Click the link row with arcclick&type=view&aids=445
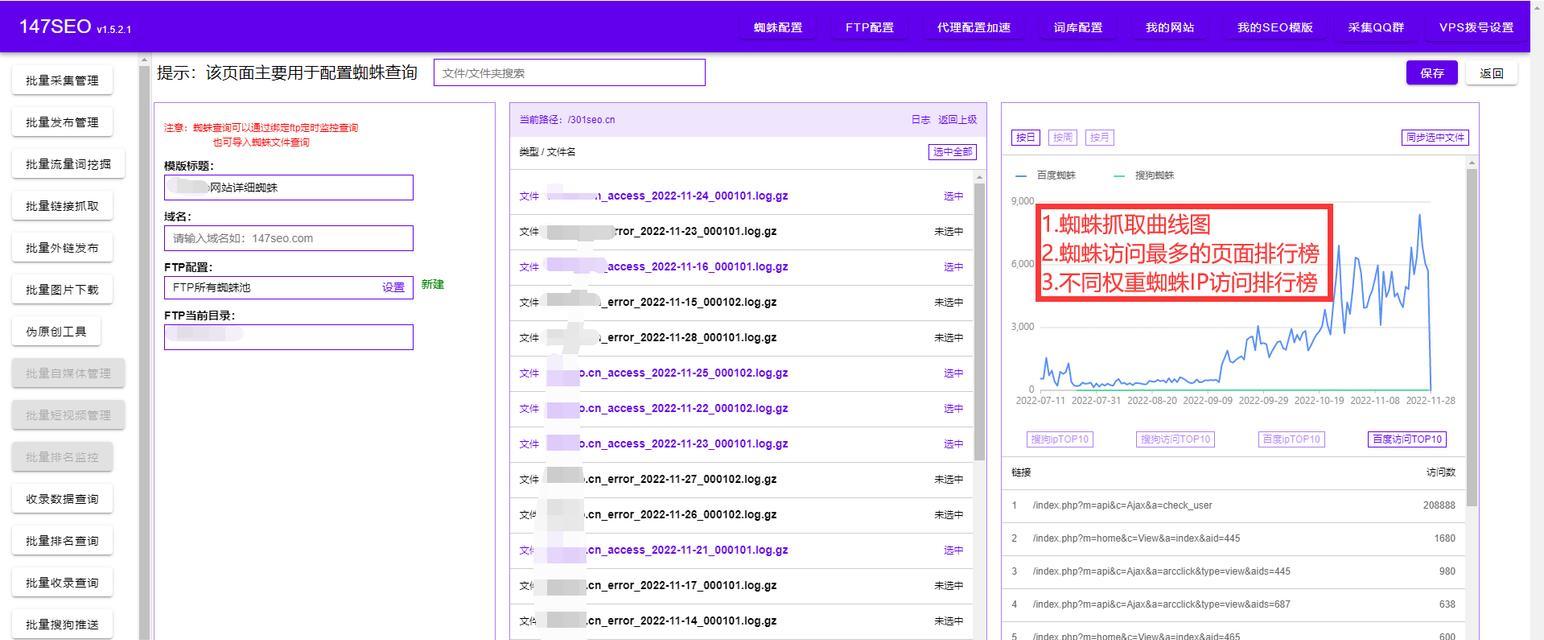This screenshot has width=1544, height=640. [1233, 572]
